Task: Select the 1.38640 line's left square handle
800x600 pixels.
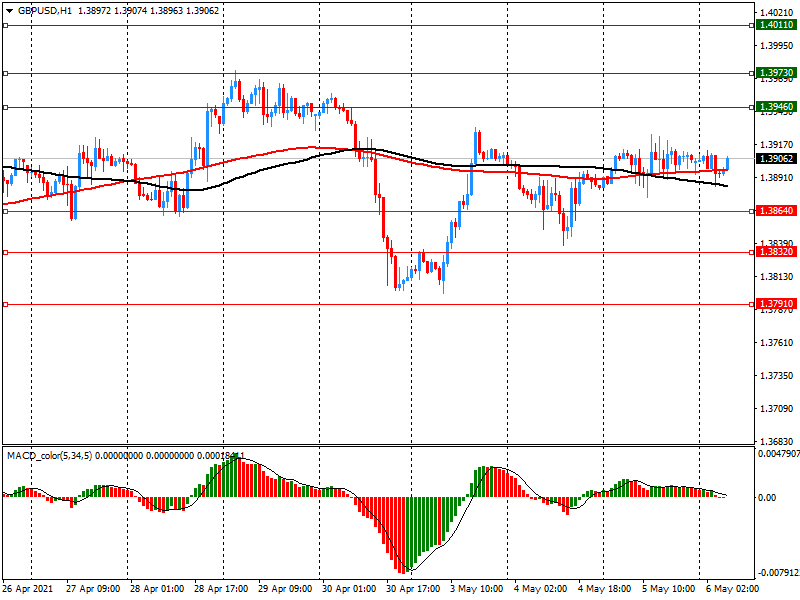Action: coord(6,211)
